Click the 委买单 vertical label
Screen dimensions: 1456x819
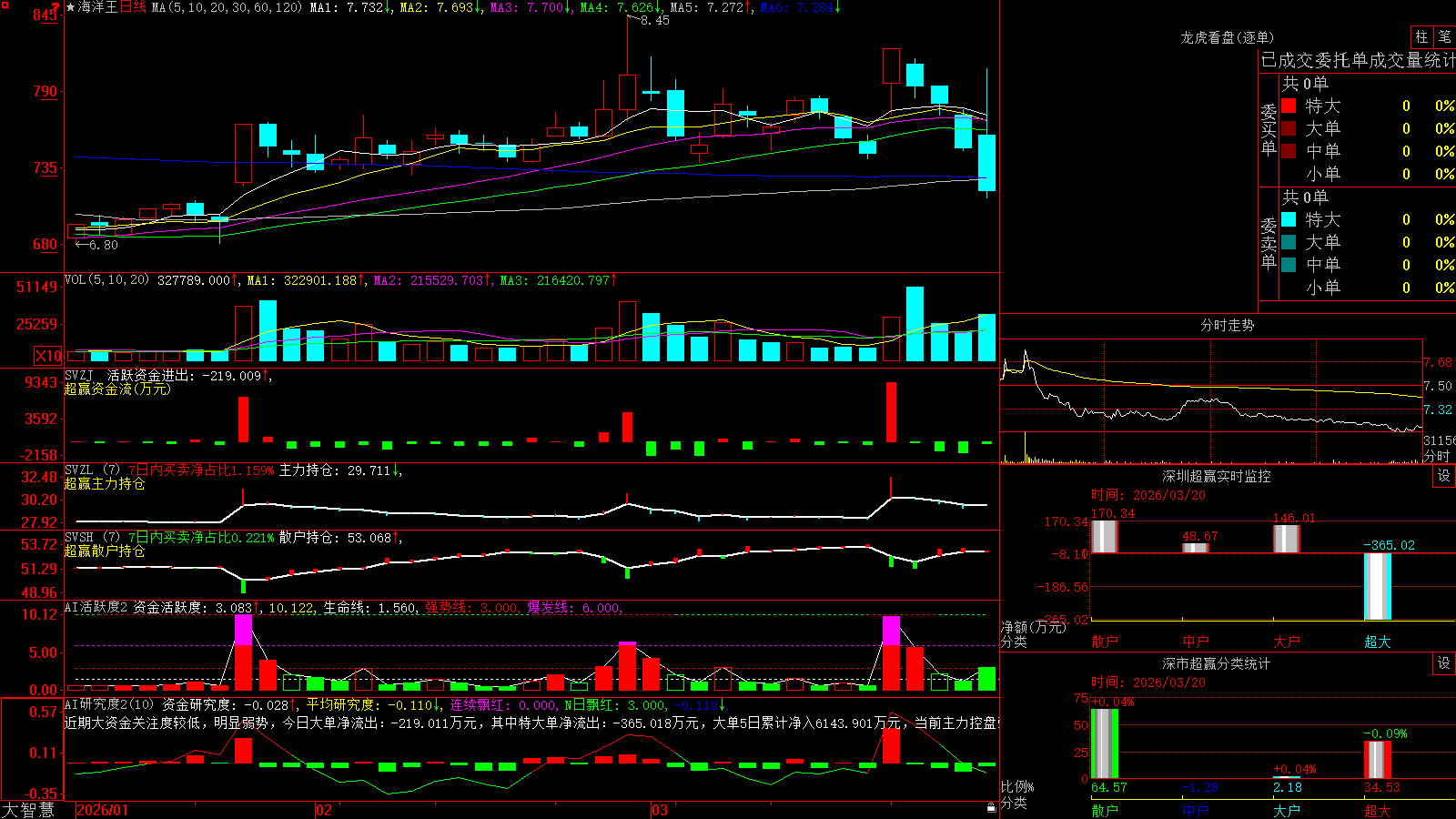click(1269, 130)
